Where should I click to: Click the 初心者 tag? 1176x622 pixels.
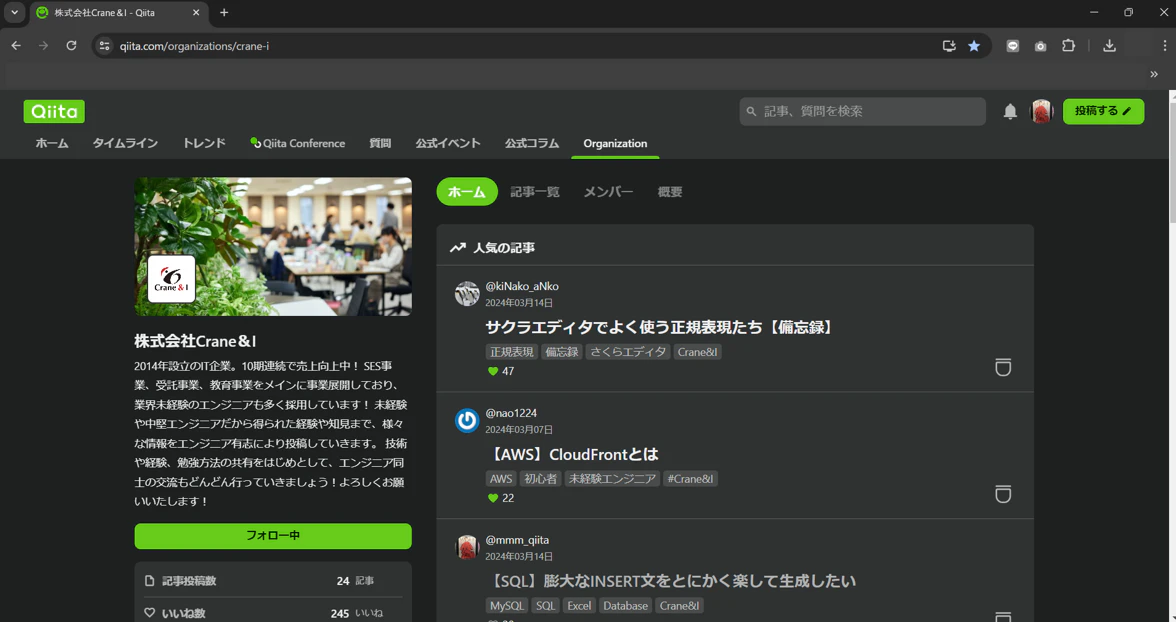pos(540,479)
